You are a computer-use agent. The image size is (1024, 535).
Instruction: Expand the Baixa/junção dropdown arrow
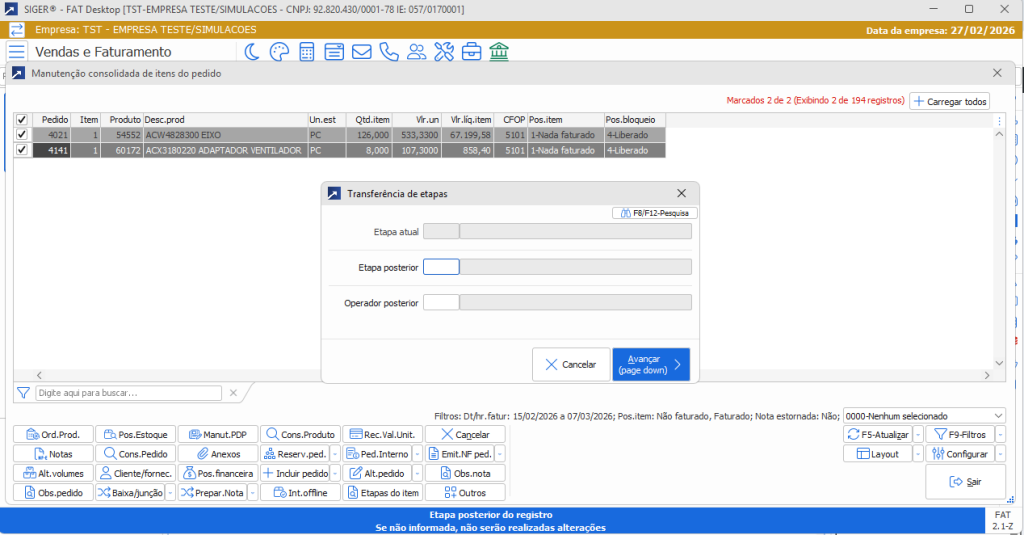click(x=170, y=493)
